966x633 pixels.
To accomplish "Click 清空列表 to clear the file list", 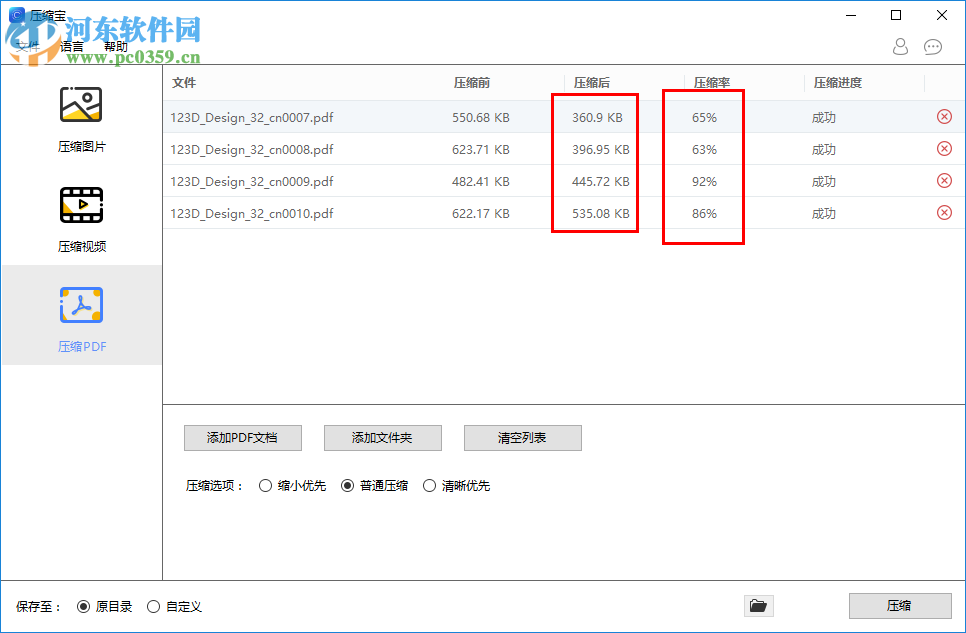I will pyautogui.click(x=522, y=438).
